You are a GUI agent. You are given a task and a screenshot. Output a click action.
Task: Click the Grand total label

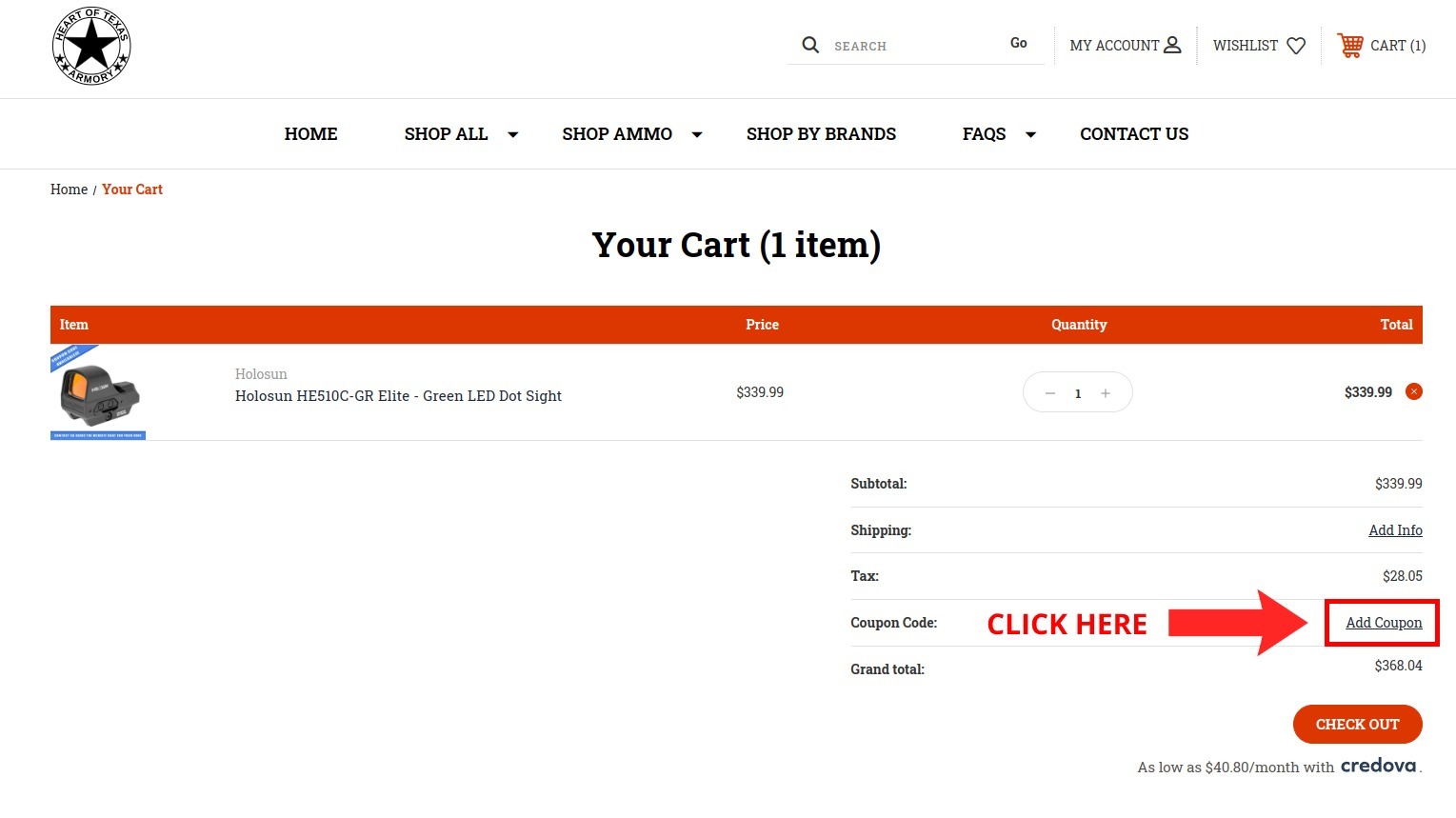[x=887, y=669]
